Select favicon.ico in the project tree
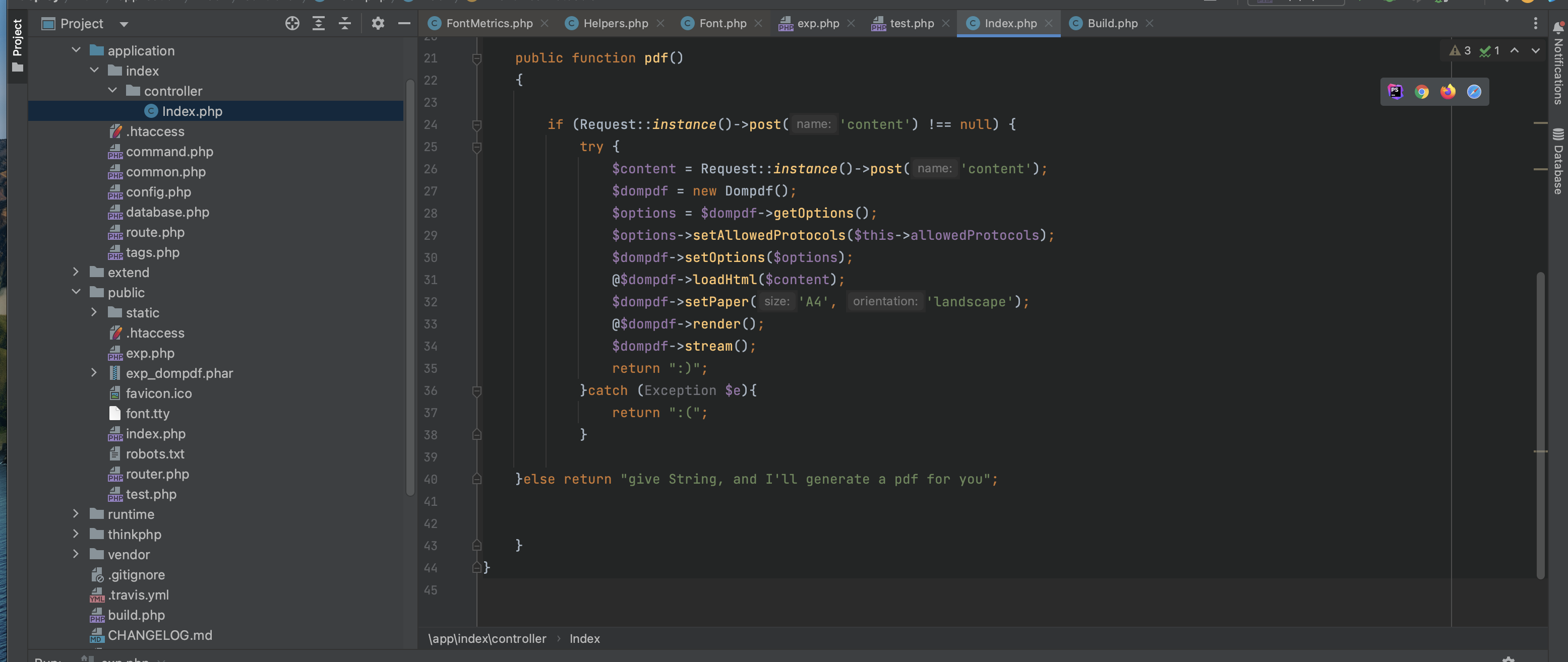The height and width of the screenshot is (662, 1568). pyautogui.click(x=158, y=393)
